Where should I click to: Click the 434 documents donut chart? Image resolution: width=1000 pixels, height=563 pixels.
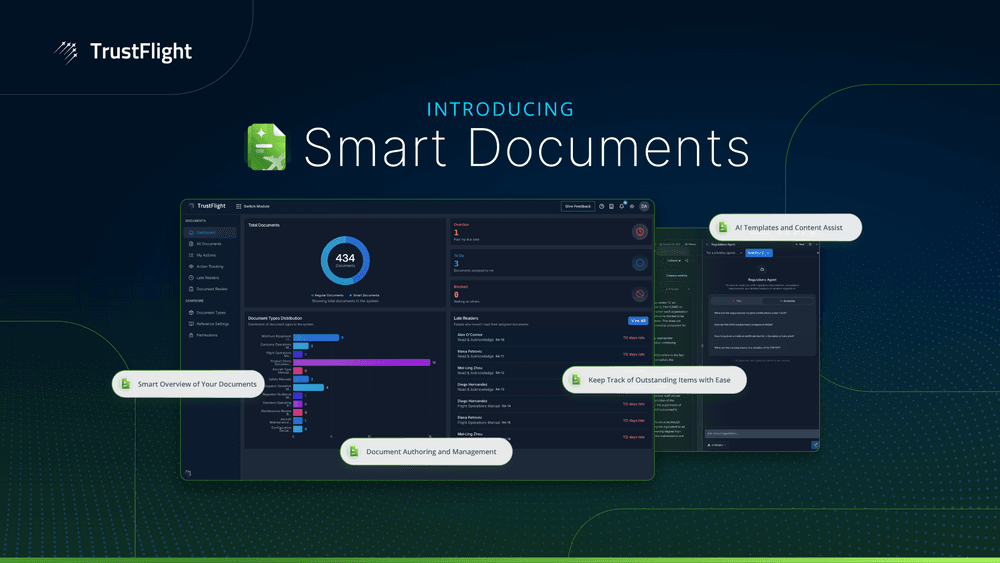(345, 260)
